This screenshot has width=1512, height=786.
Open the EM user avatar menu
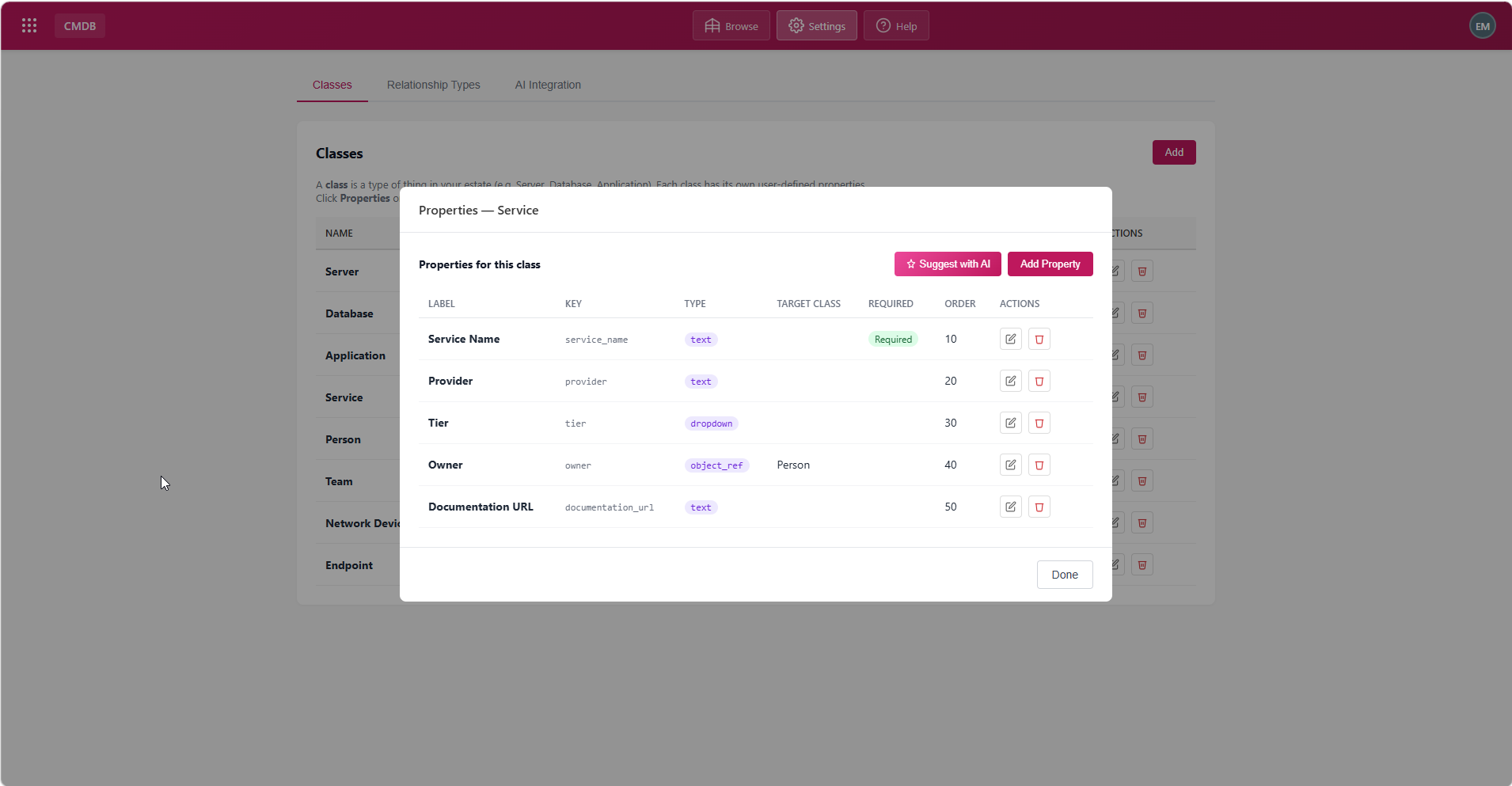1482,25
